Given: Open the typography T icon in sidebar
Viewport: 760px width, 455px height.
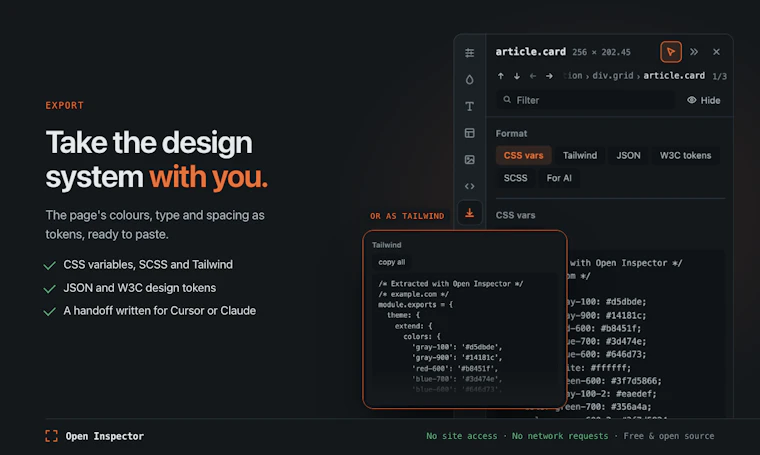Looking at the screenshot, I should [x=469, y=106].
